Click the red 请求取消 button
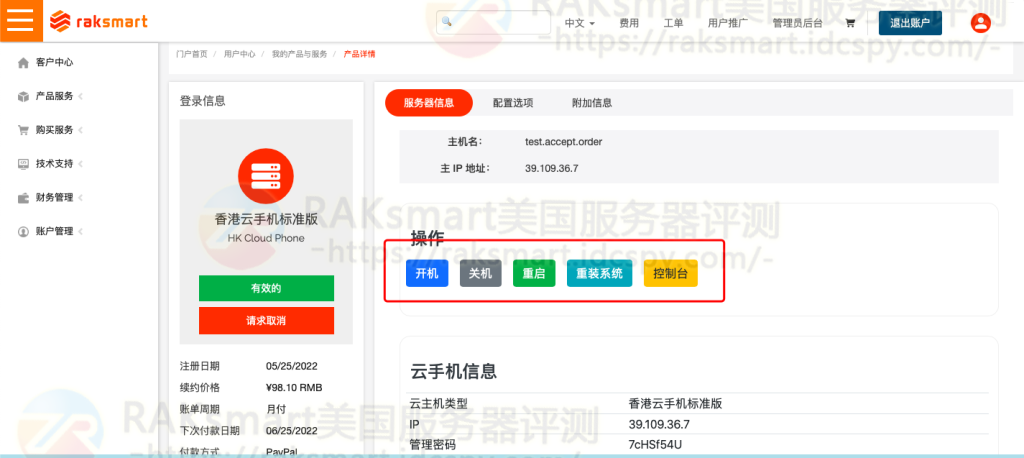This screenshot has height=458, width=1024. click(x=266, y=320)
